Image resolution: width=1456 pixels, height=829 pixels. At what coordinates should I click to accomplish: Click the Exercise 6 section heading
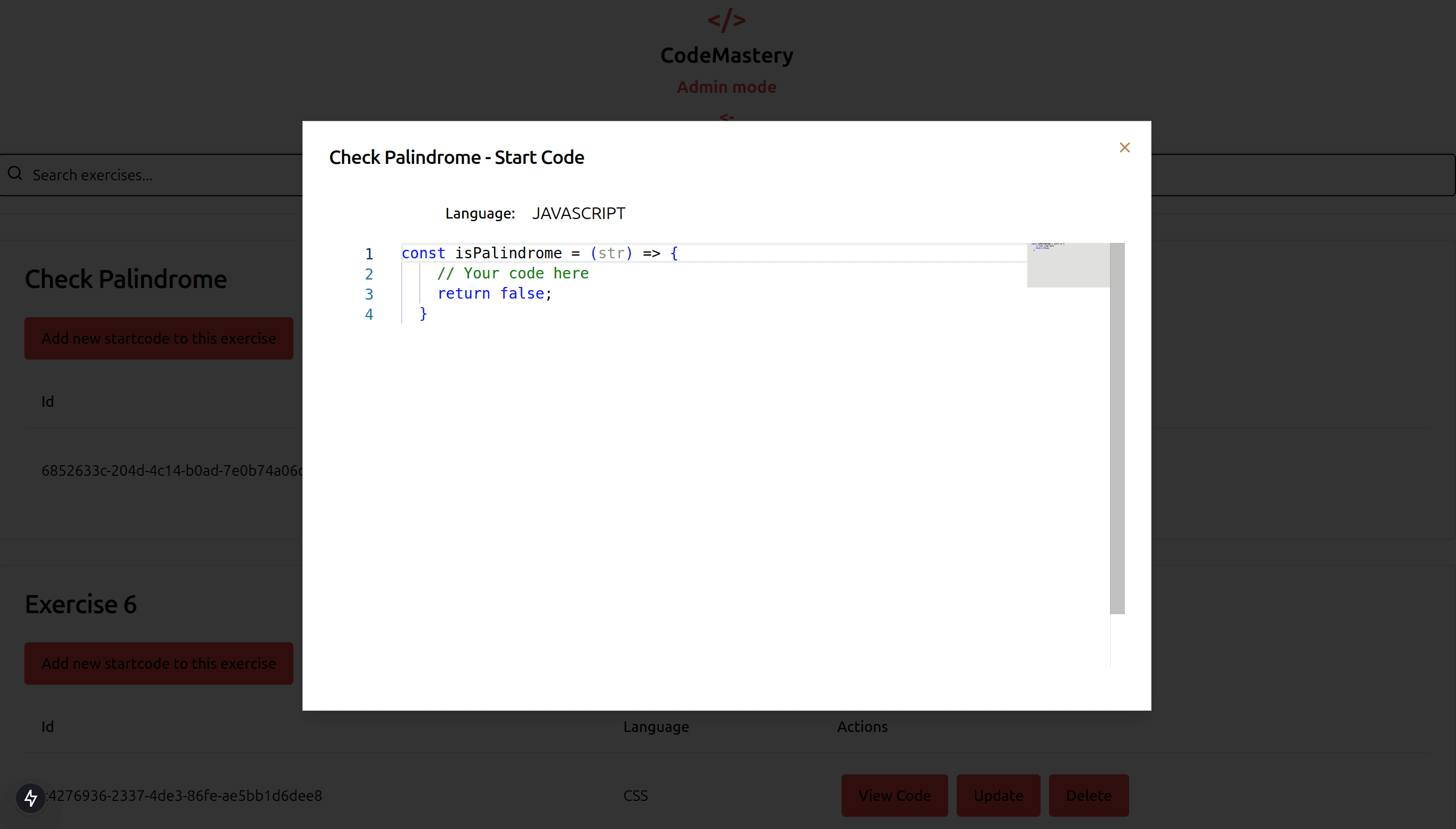(80, 604)
